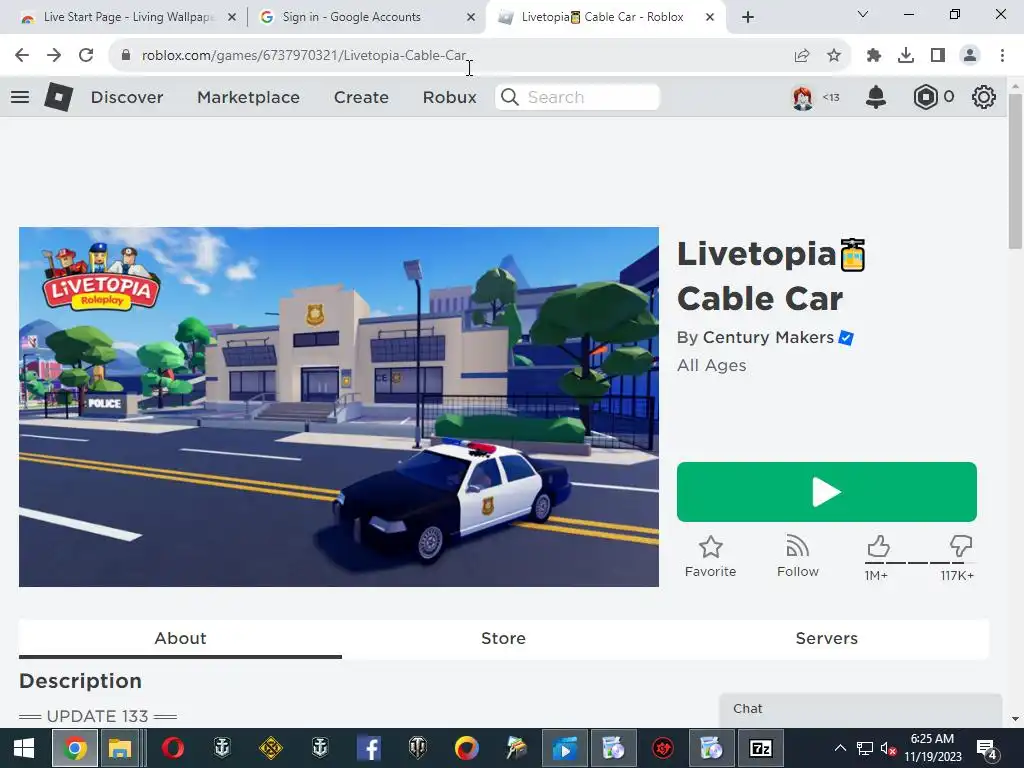The image size is (1024, 768).
Task: Open the Chrome downloads icon
Action: click(906, 56)
